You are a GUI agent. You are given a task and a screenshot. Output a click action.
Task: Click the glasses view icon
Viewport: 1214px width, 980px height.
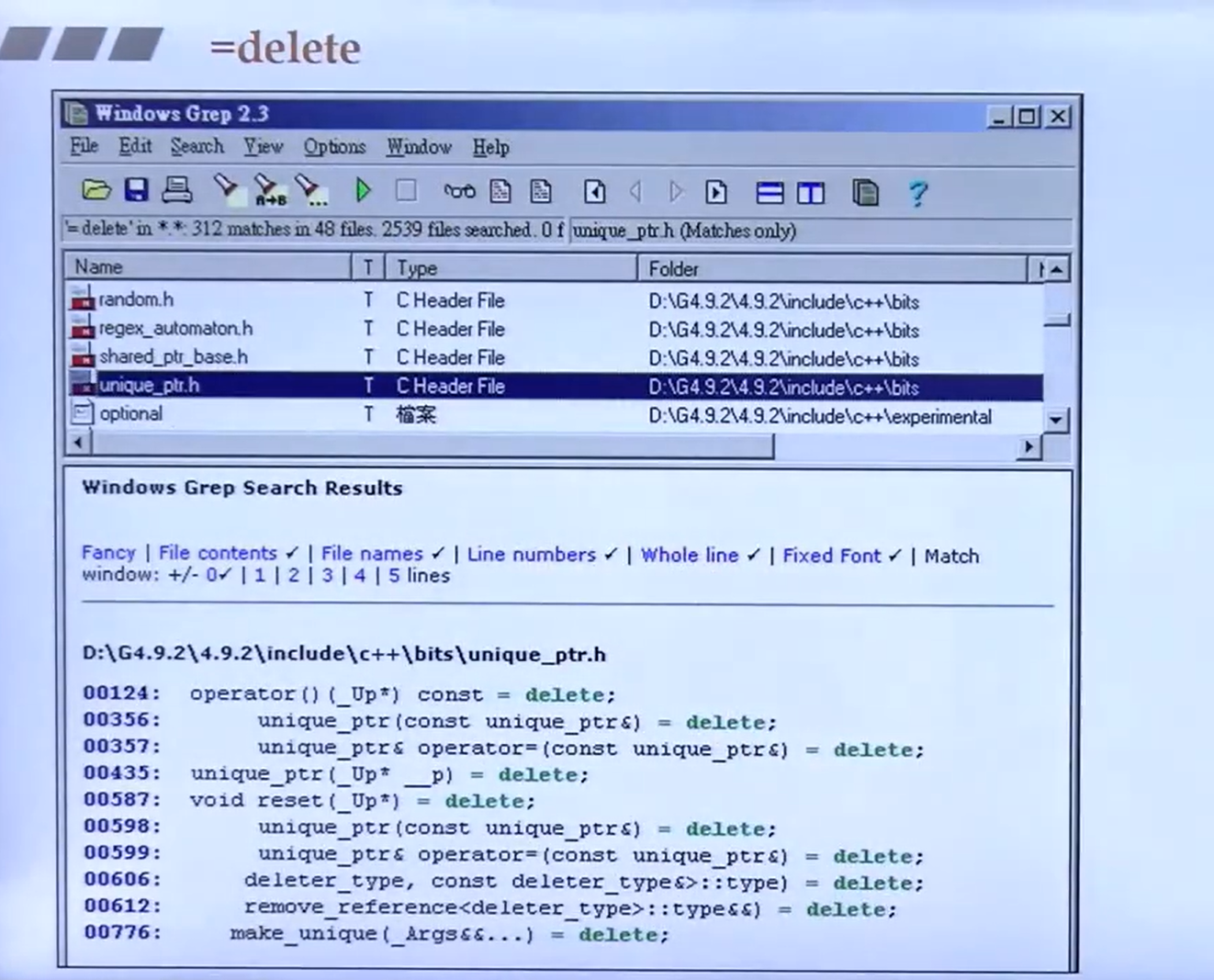click(459, 191)
